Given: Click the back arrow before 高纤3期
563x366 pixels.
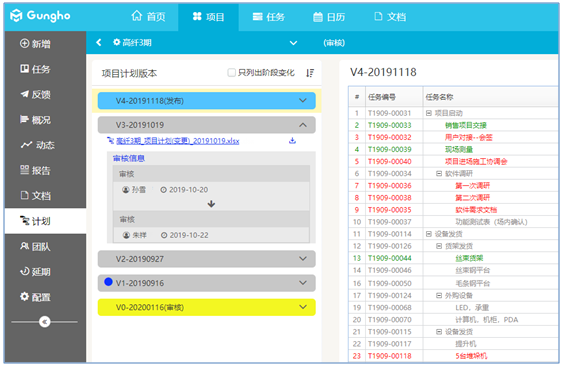Looking at the screenshot, I should click(99, 42).
